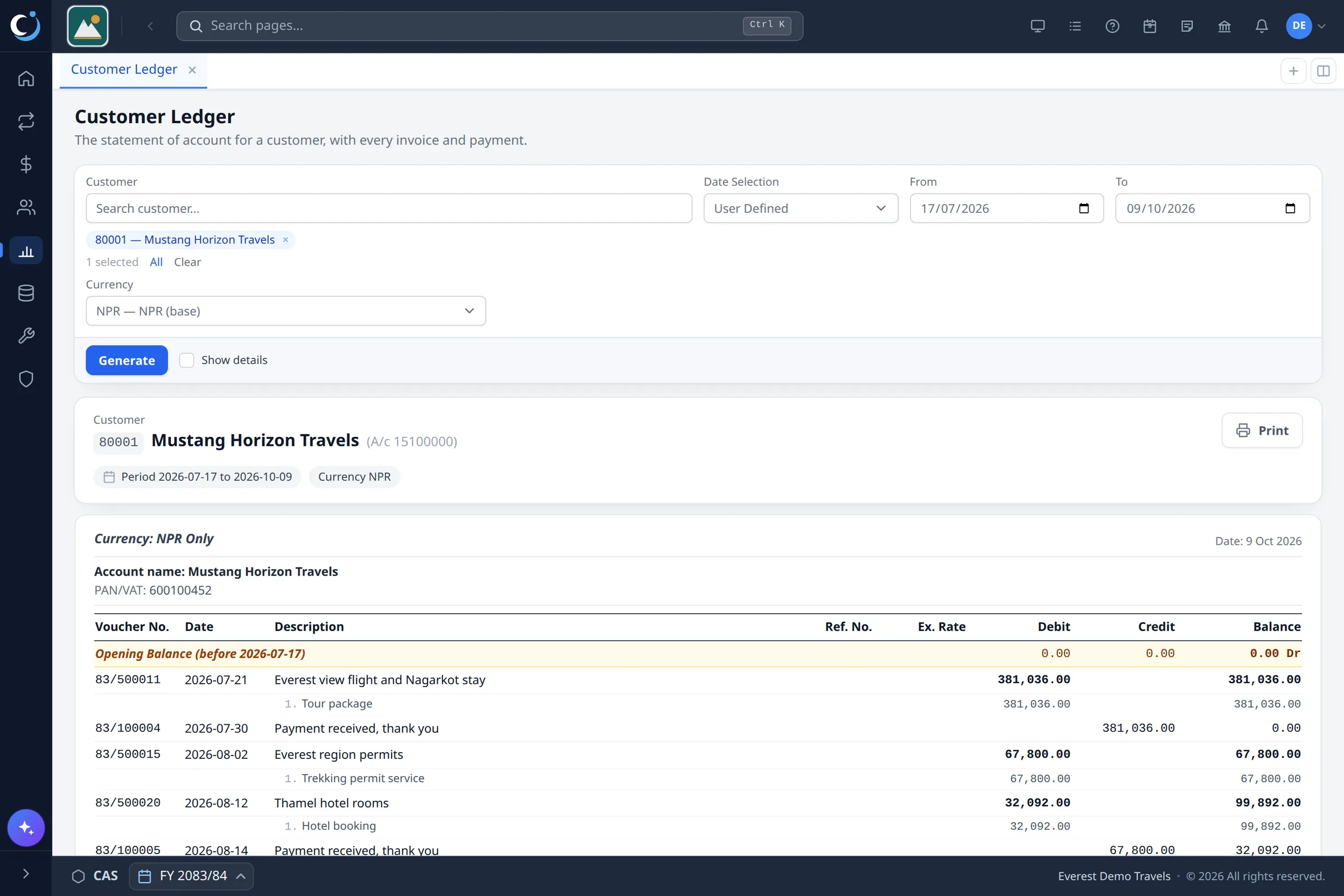Switch to the Customer Ledger tab
The height and width of the screenshot is (896, 1344).
pyautogui.click(x=124, y=69)
